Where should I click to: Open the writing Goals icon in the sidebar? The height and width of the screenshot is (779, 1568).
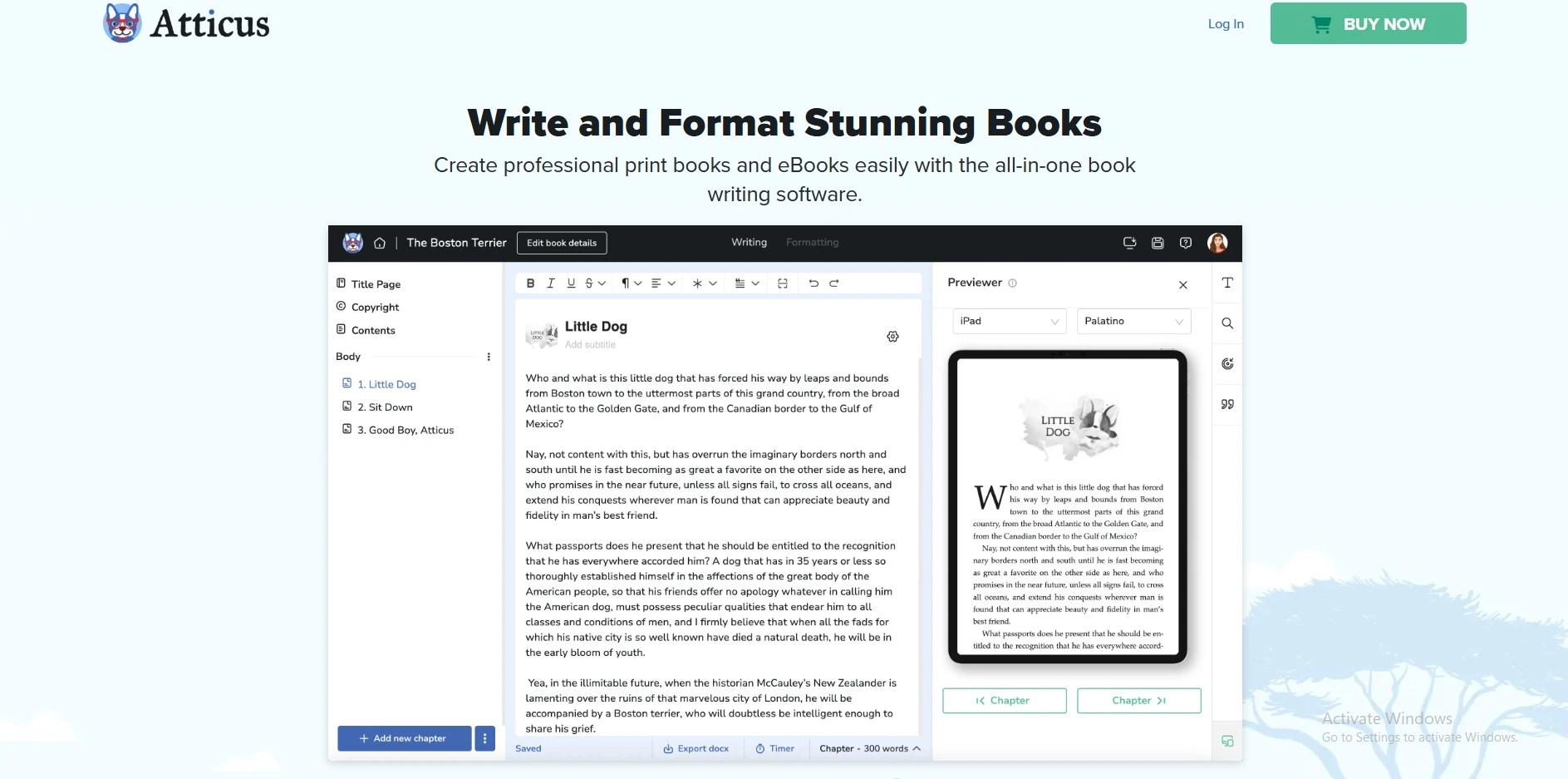[1227, 363]
